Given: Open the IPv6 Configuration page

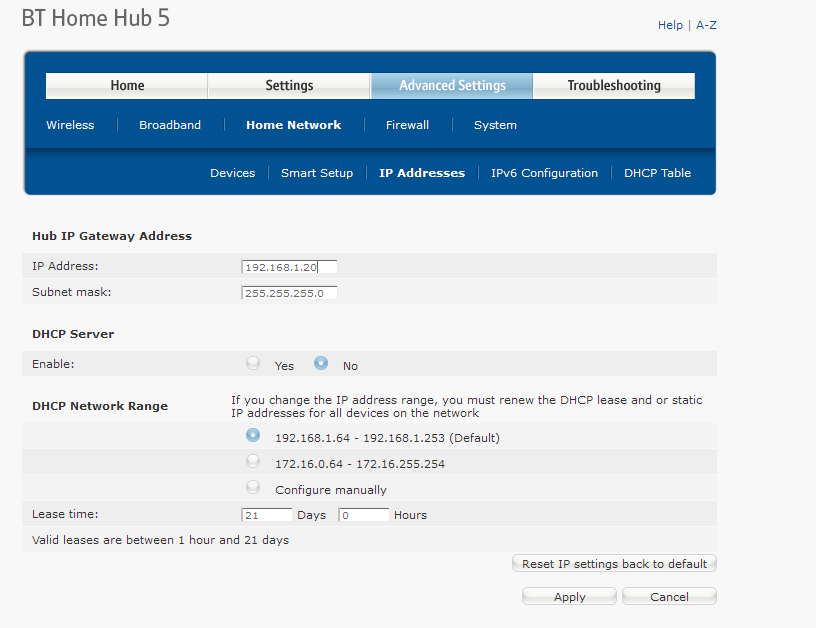Looking at the screenshot, I should [544, 173].
